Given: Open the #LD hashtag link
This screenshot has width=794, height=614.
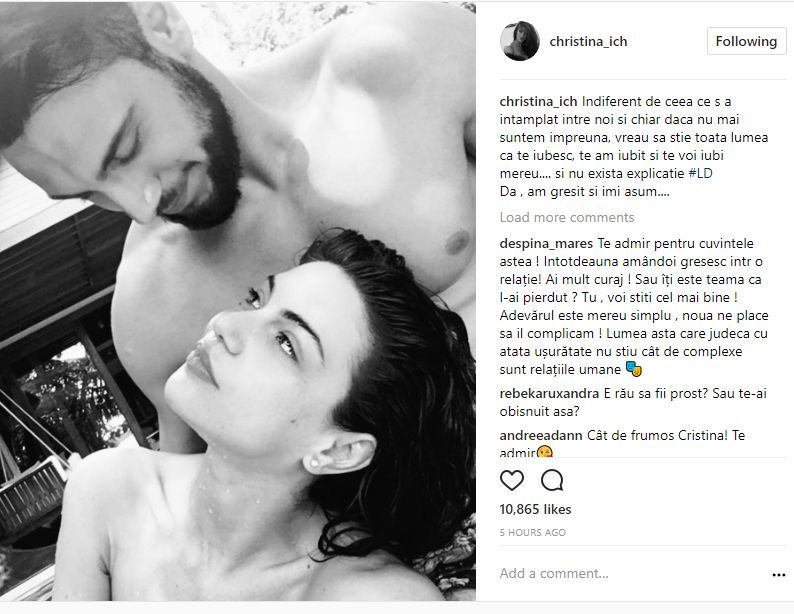Looking at the screenshot, I should 700,174.
